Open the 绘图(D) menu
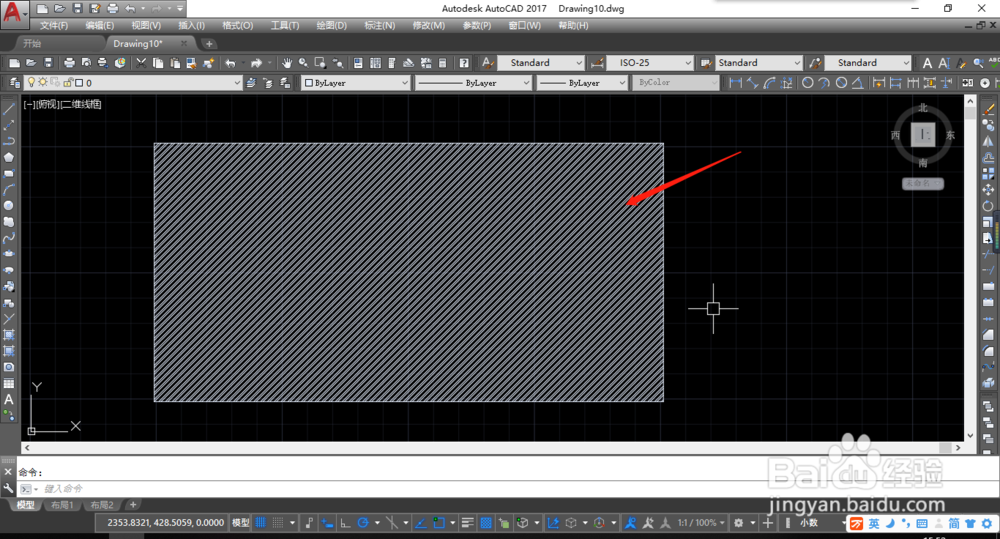The height and width of the screenshot is (539, 1000). tap(332, 26)
